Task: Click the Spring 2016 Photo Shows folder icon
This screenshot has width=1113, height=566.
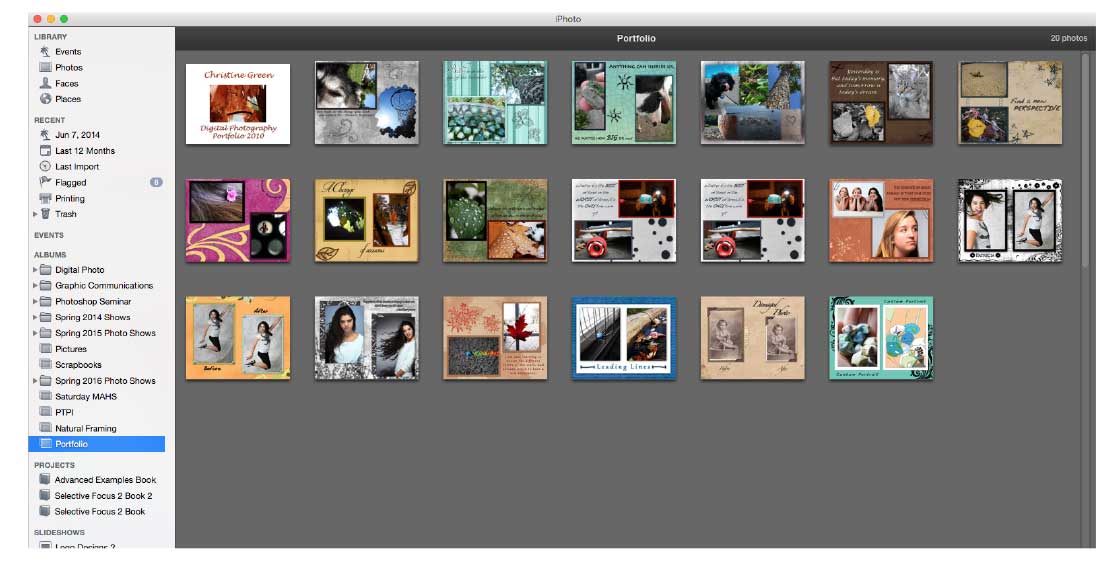Action: coord(45,381)
